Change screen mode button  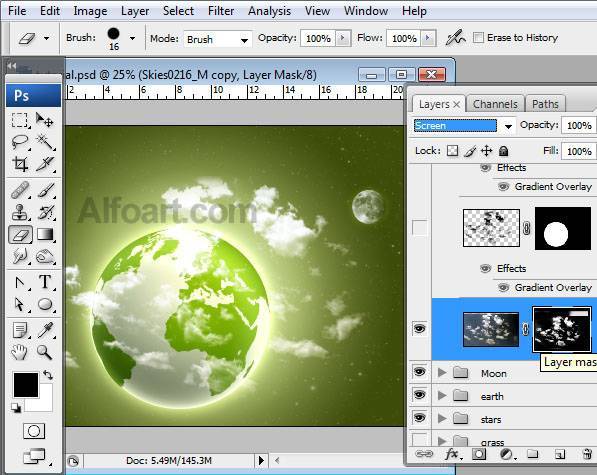(34, 456)
